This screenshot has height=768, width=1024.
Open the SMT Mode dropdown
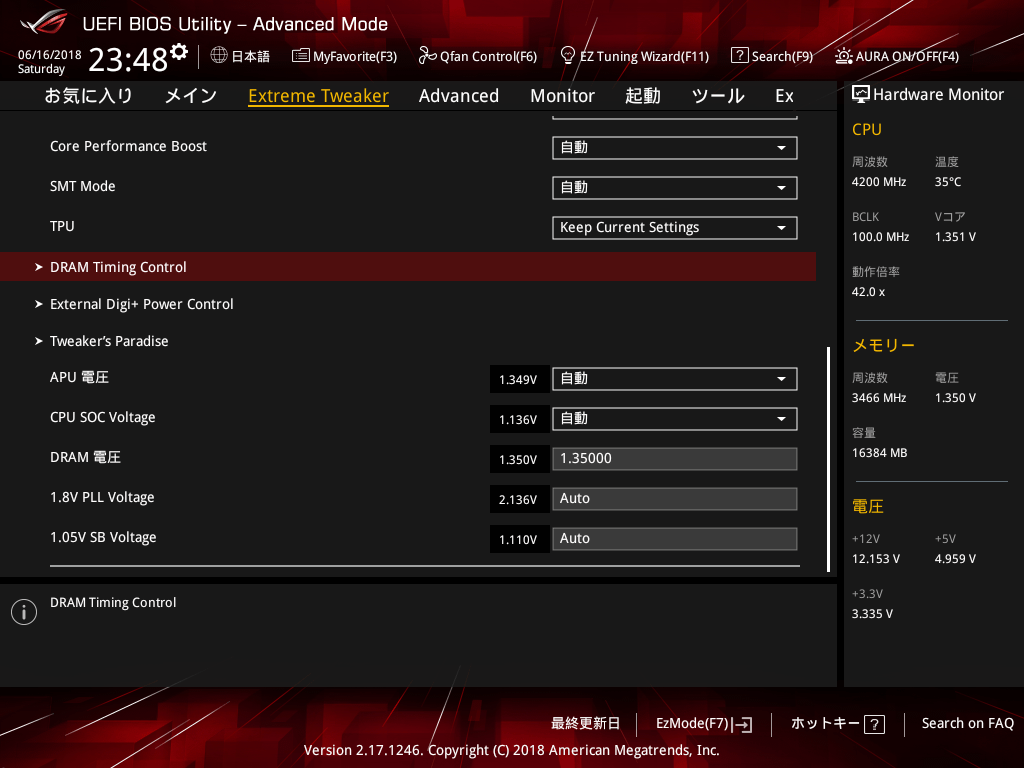[675, 188]
